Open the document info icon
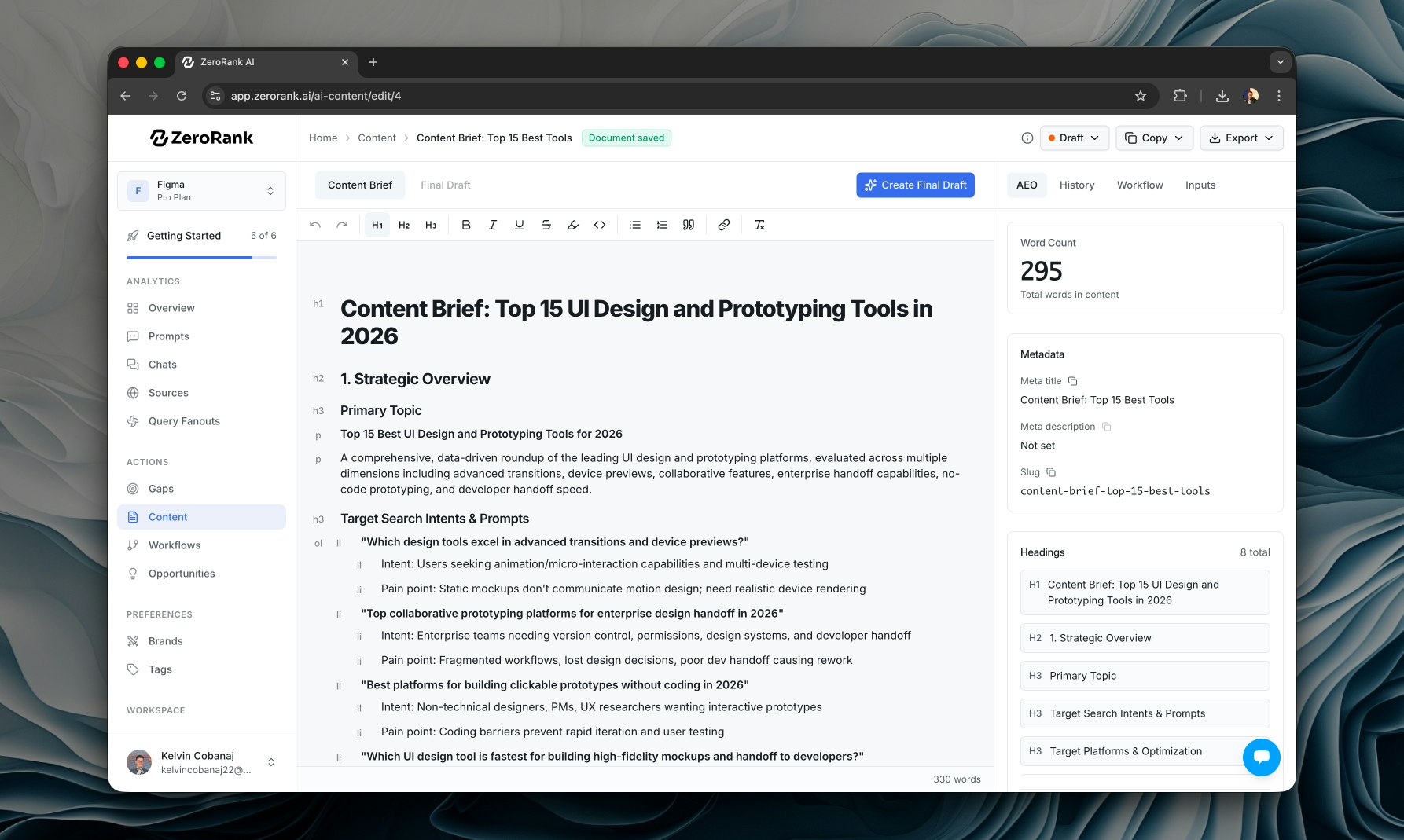Screen dimensions: 1404x840 pos(1027,138)
